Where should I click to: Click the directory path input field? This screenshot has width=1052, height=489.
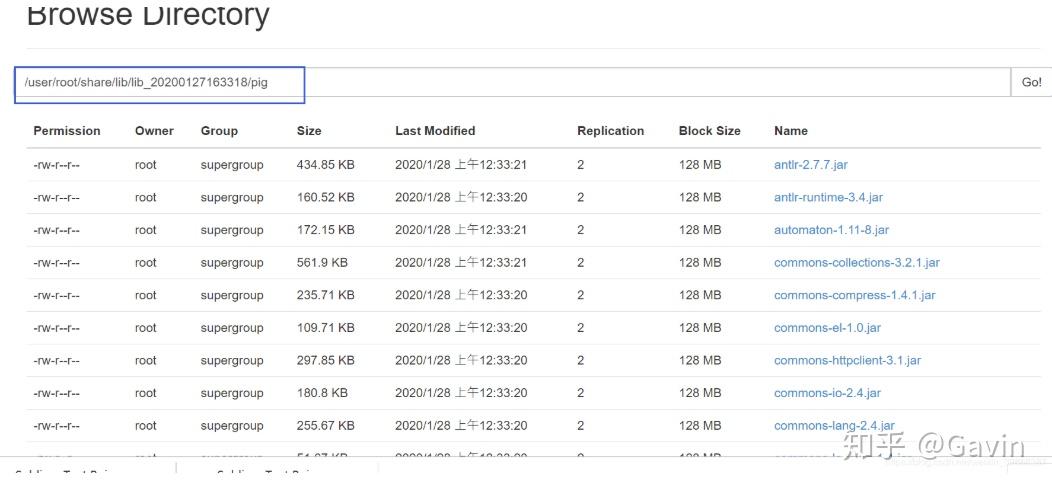tap(500, 82)
